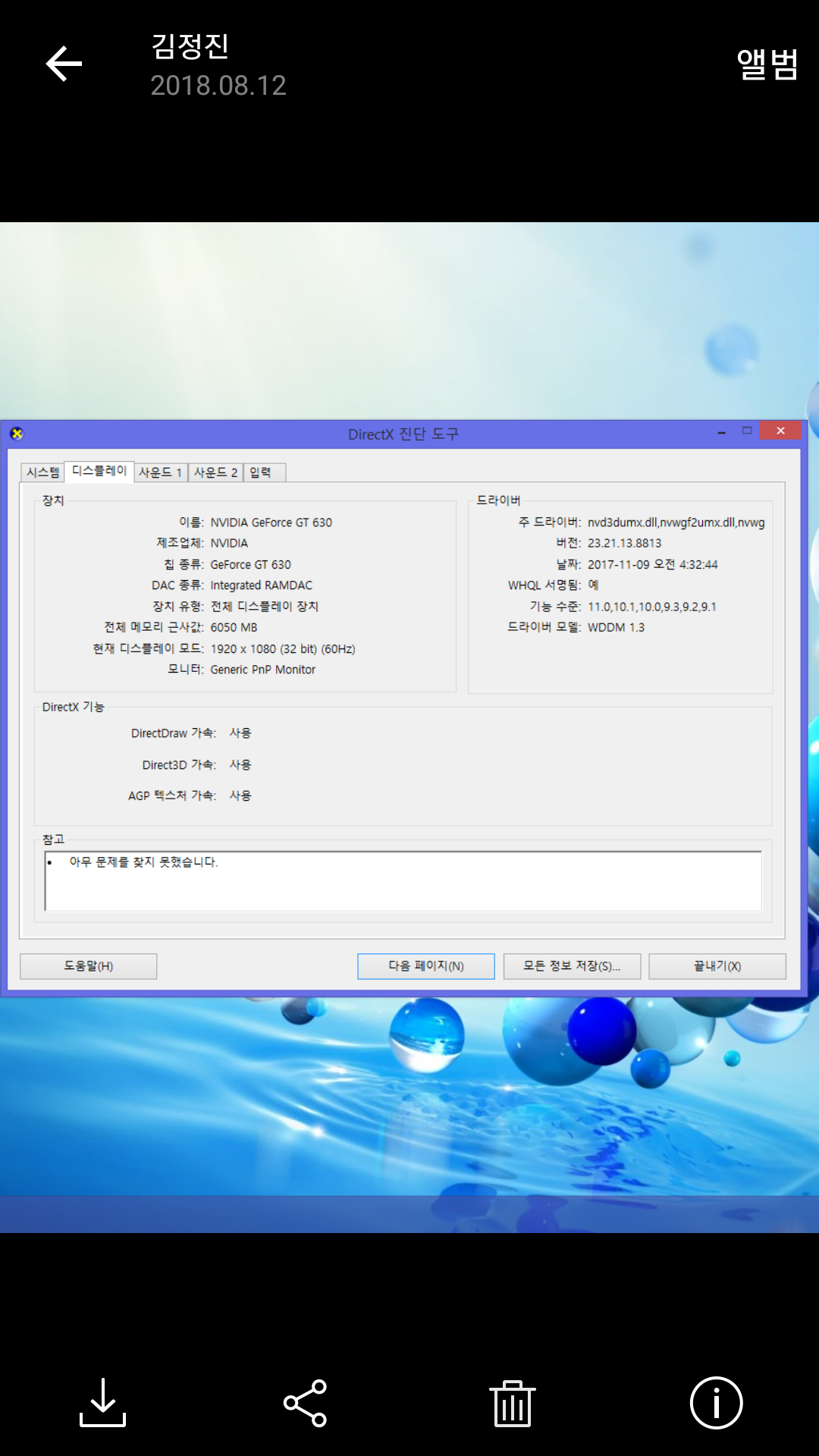Switch to the 시스템 tab
819x1456 pixels.
point(43,472)
